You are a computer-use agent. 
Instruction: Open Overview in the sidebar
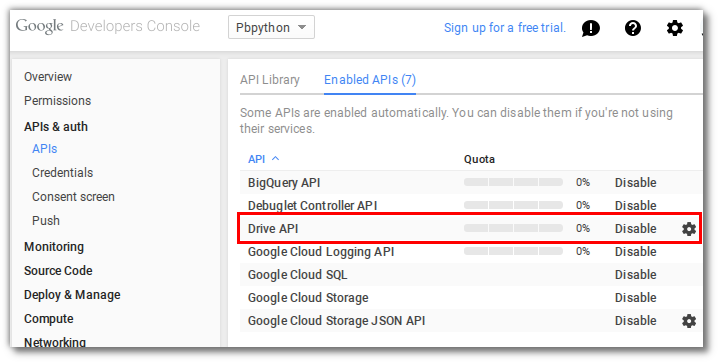(x=48, y=77)
